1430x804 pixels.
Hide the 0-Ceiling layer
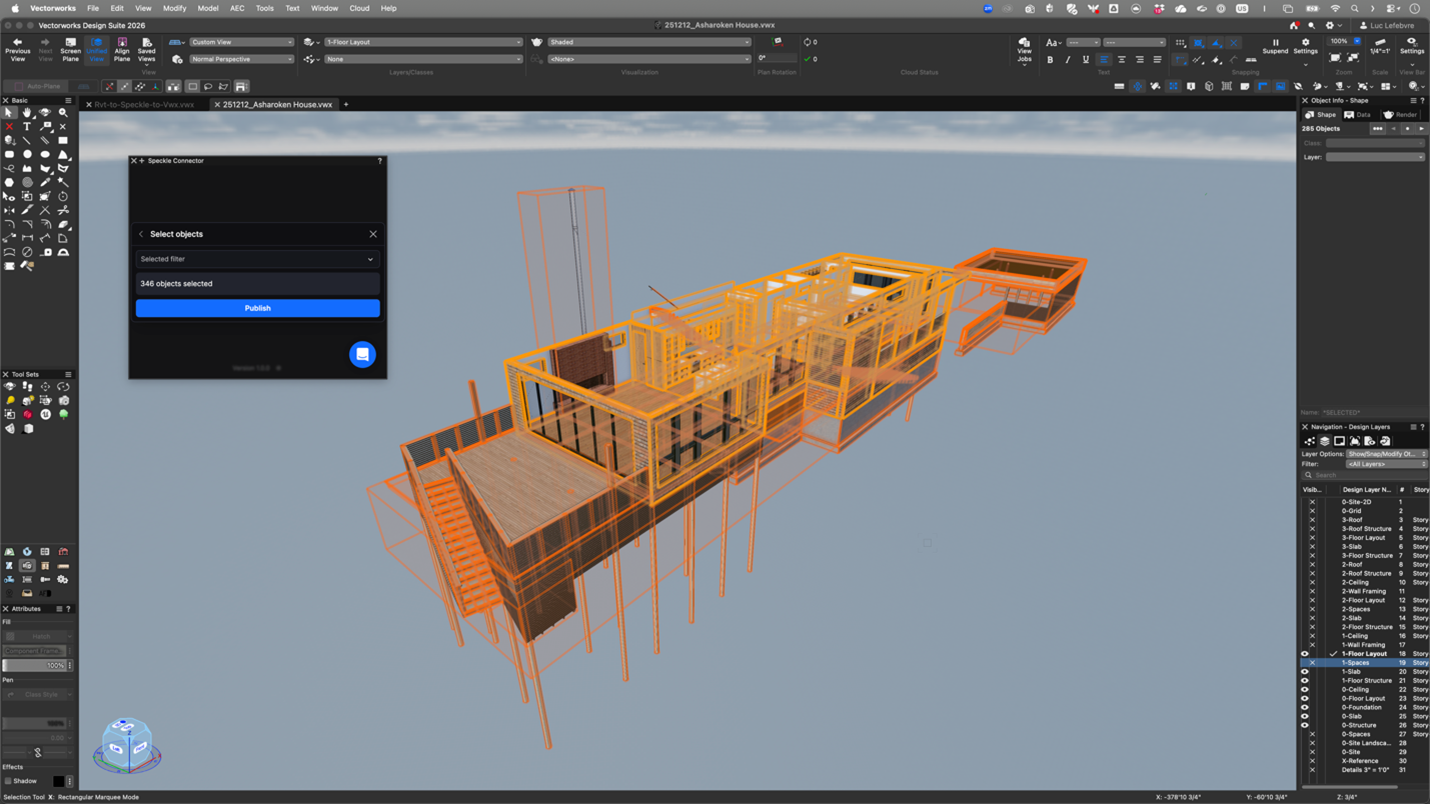[1305, 689]
